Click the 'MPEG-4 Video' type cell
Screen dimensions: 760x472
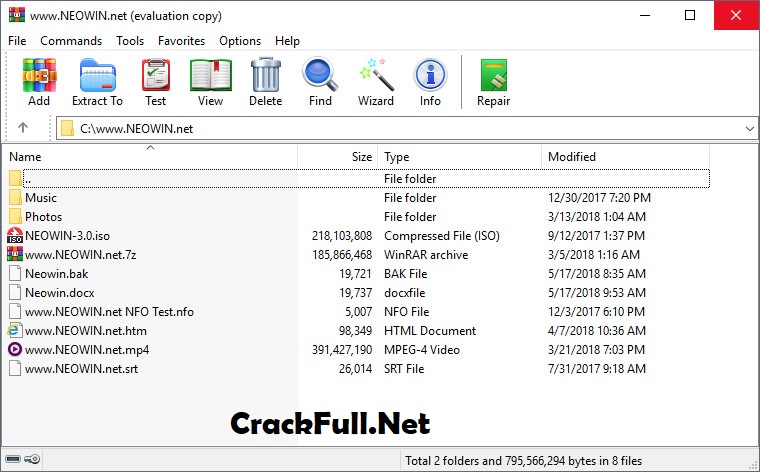pyautogui.click(x=422, y=349)
